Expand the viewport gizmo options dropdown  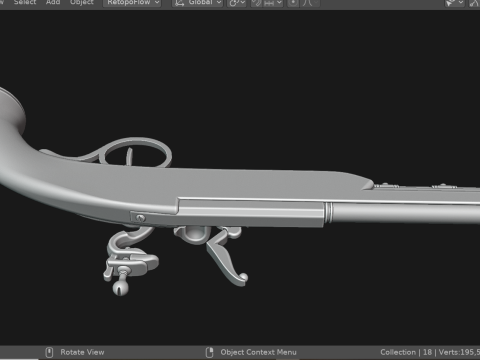click(x=455, y=3)
